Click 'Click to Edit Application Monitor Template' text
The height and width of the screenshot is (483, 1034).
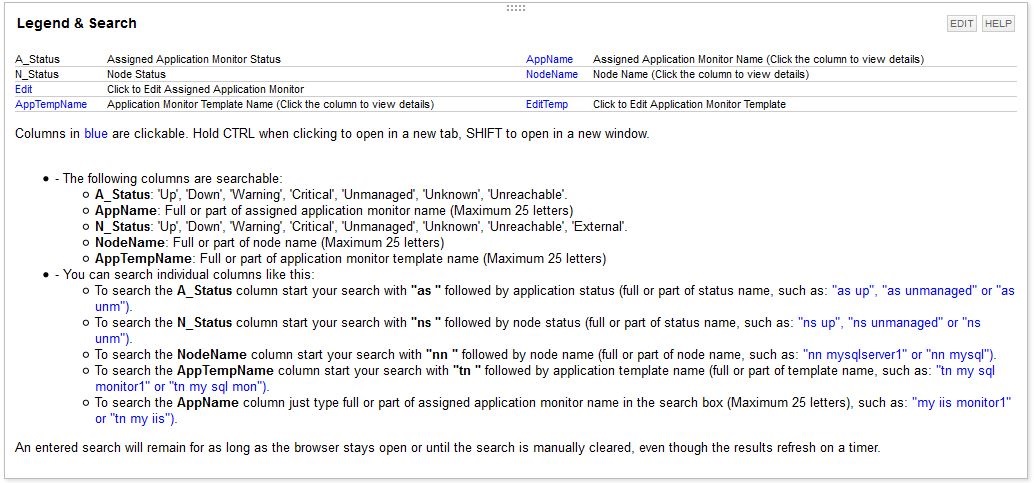click(689, 104)
